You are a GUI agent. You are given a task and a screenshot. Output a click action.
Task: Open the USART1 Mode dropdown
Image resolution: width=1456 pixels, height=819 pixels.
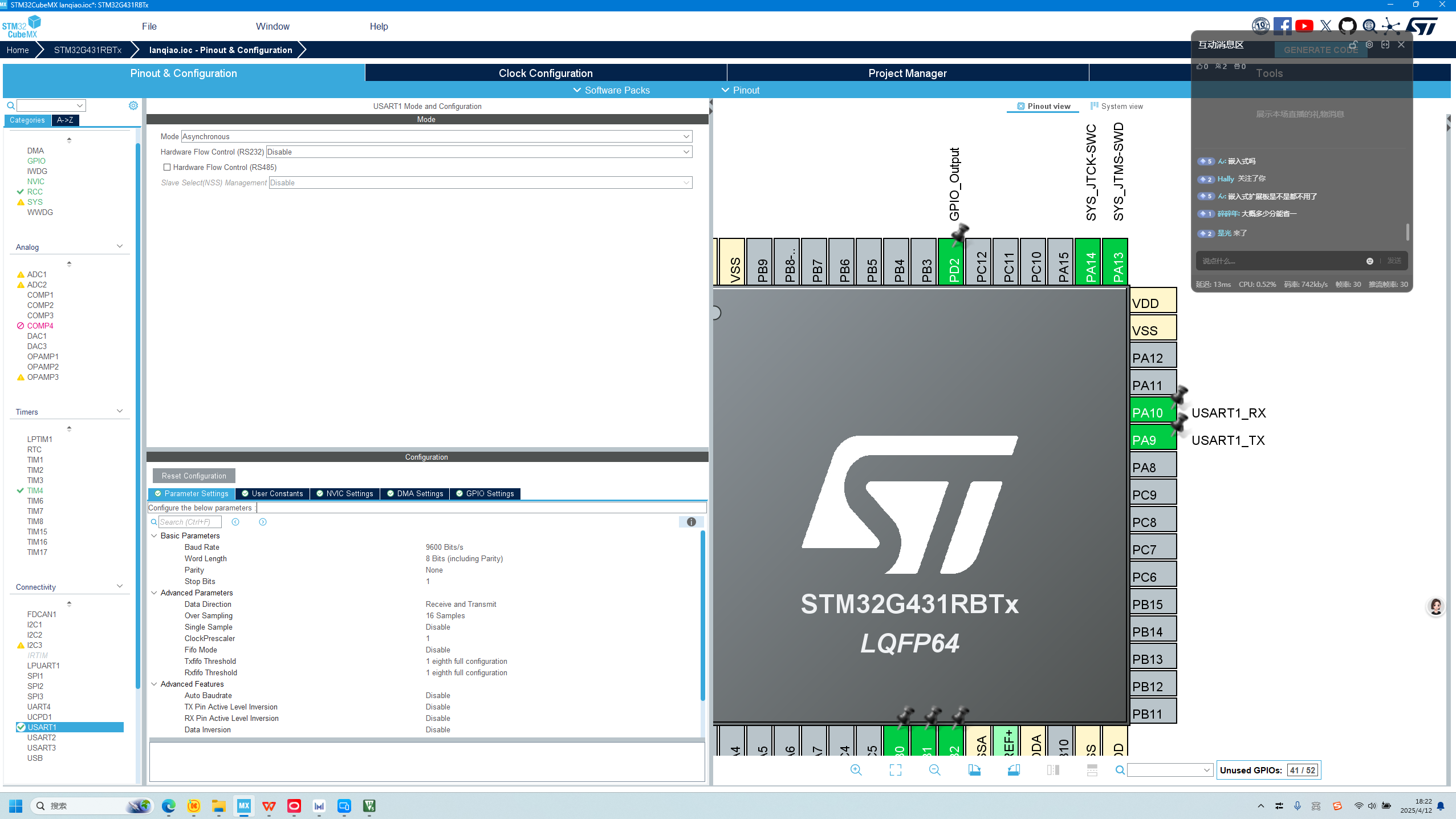tap(686, 136)
